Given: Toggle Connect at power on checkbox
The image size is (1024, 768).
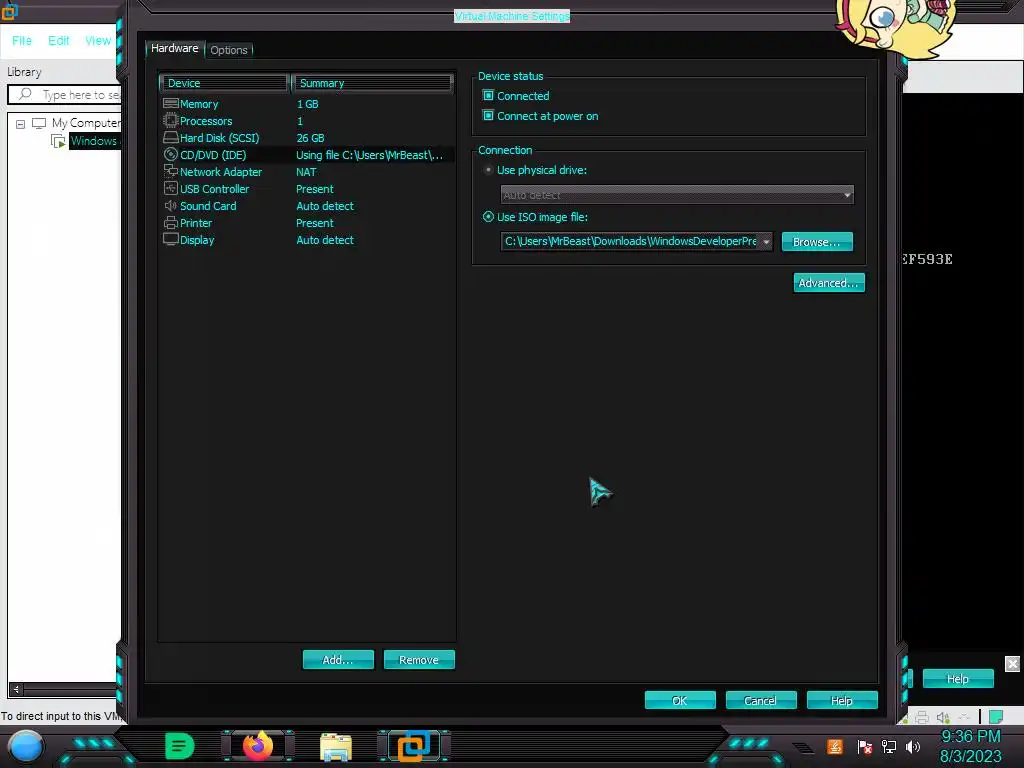Looking at the screenshot, I should click(x=488, y=116).
